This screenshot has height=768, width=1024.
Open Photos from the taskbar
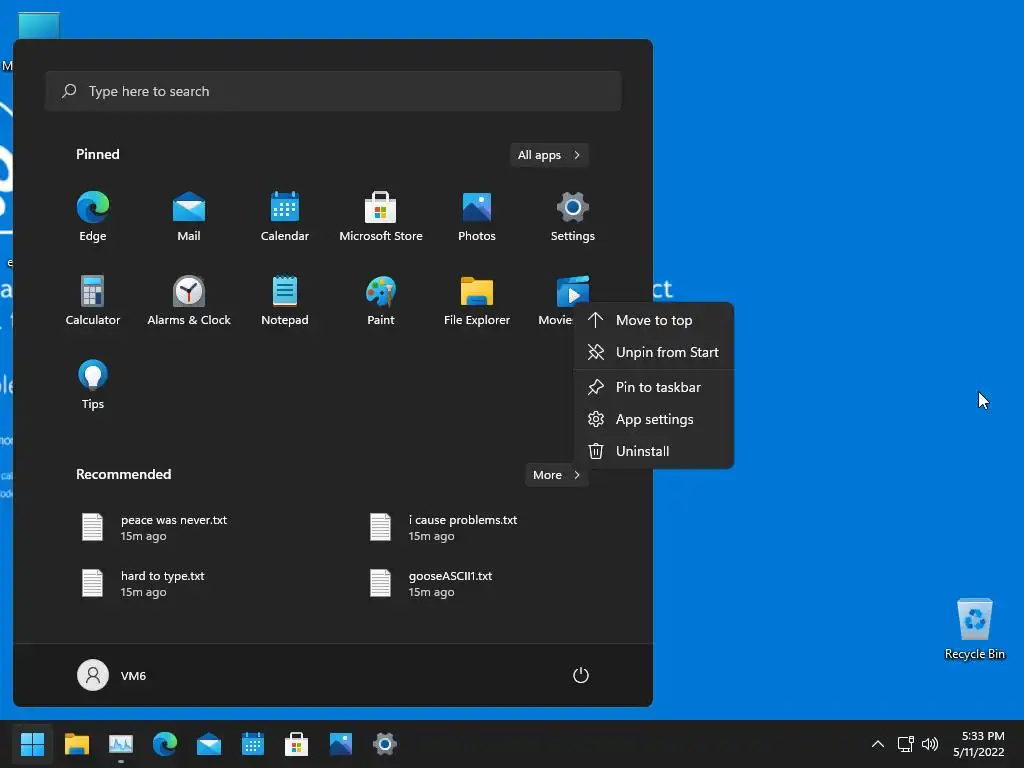341,744
